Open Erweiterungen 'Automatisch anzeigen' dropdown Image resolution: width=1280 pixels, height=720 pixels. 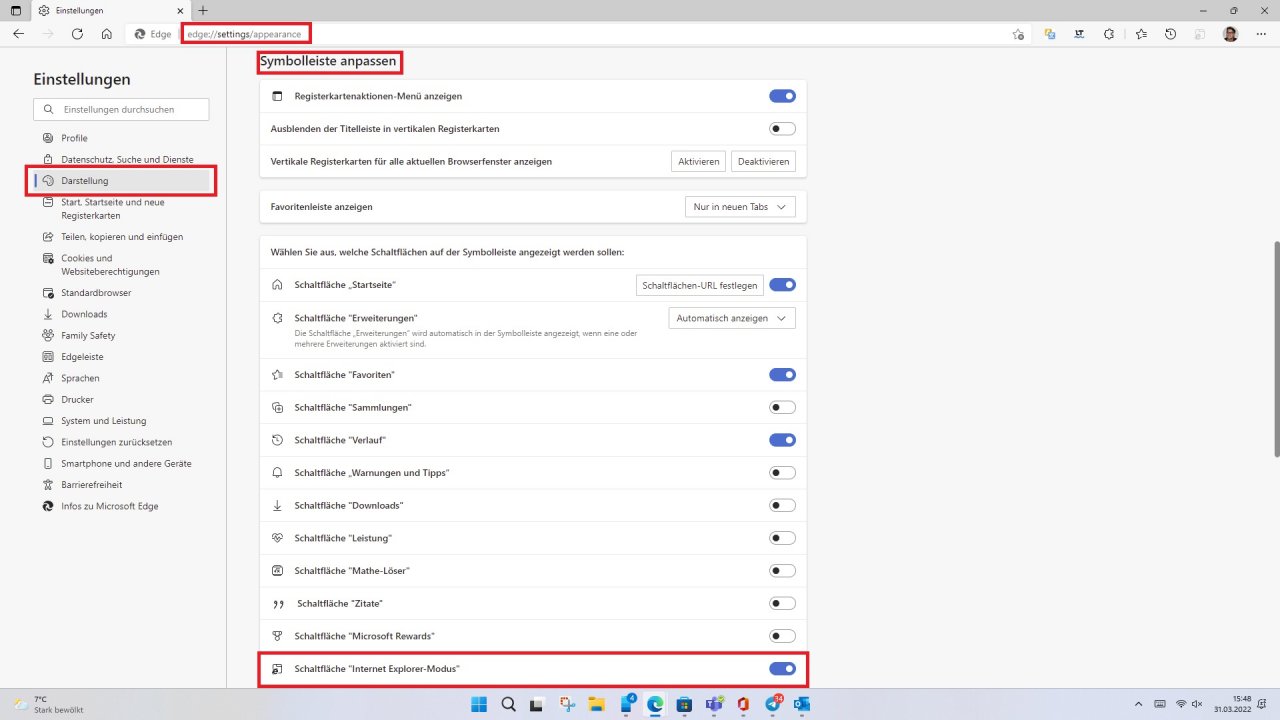[732, 318]
